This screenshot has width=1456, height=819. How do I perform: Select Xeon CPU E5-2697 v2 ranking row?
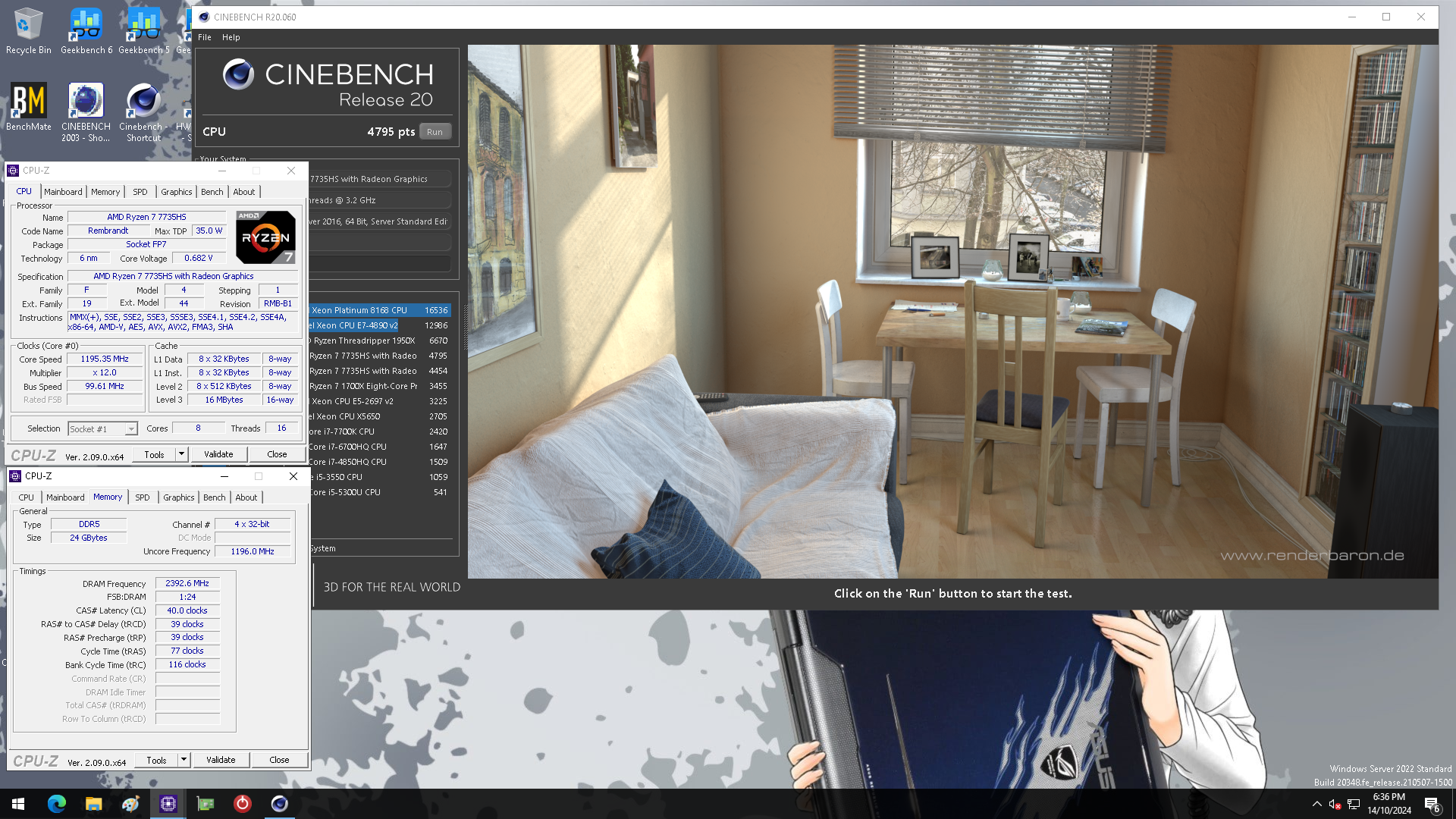379,401
